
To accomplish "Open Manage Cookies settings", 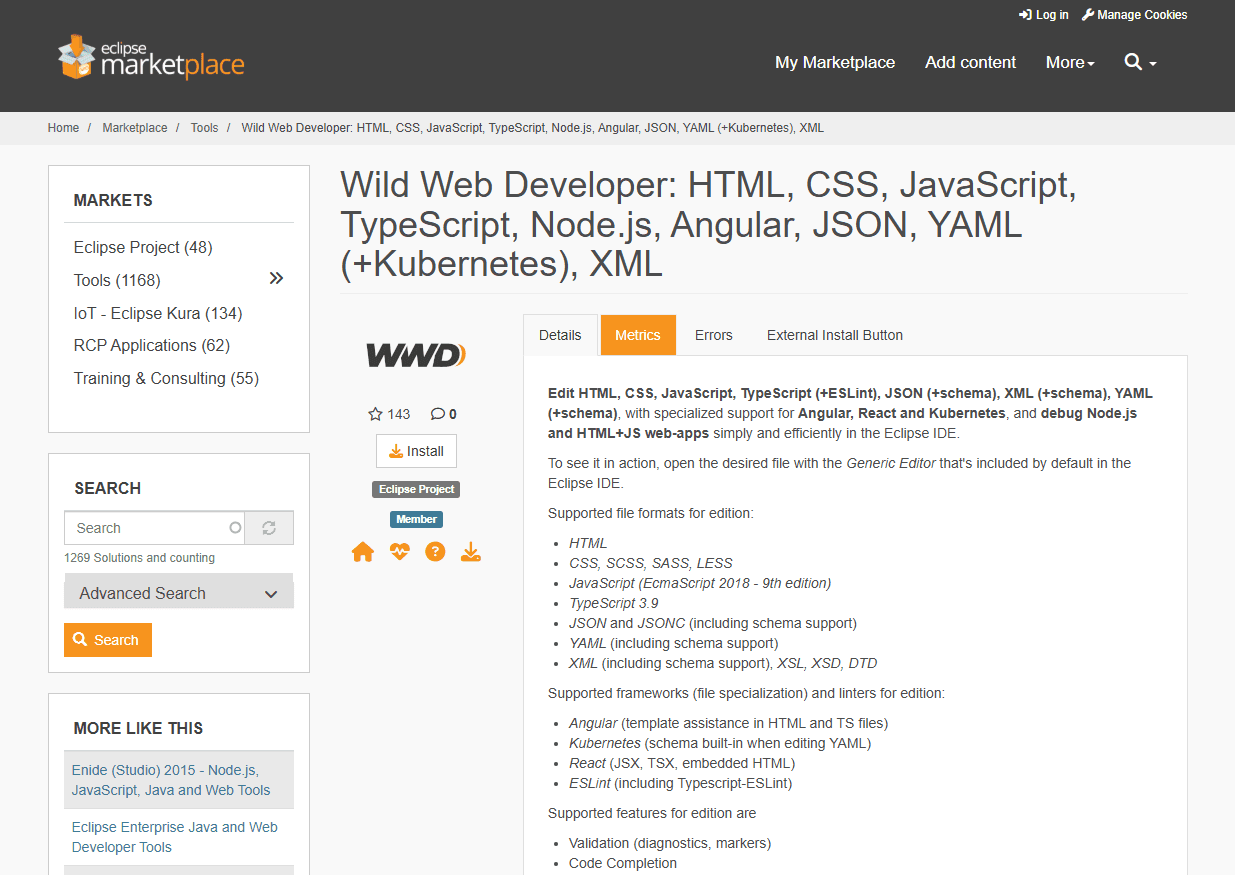I will 1134,14.
